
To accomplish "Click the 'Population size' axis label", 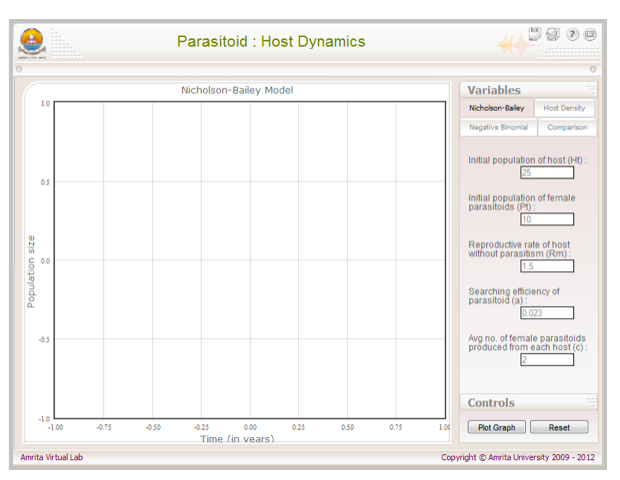I will 31,272.
